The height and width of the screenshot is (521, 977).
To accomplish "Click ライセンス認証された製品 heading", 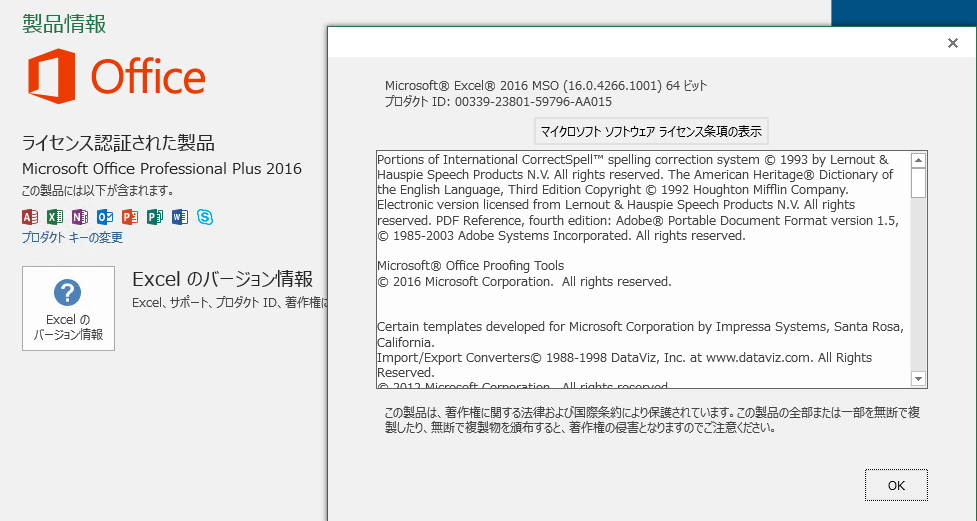I will tap(118, 143).
